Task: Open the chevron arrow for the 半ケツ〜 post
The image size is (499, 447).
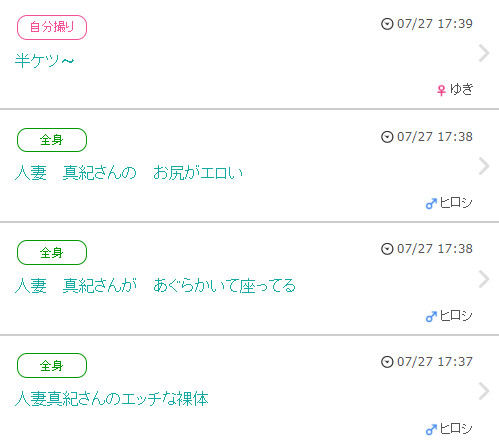Action: [x=484, y=53]
